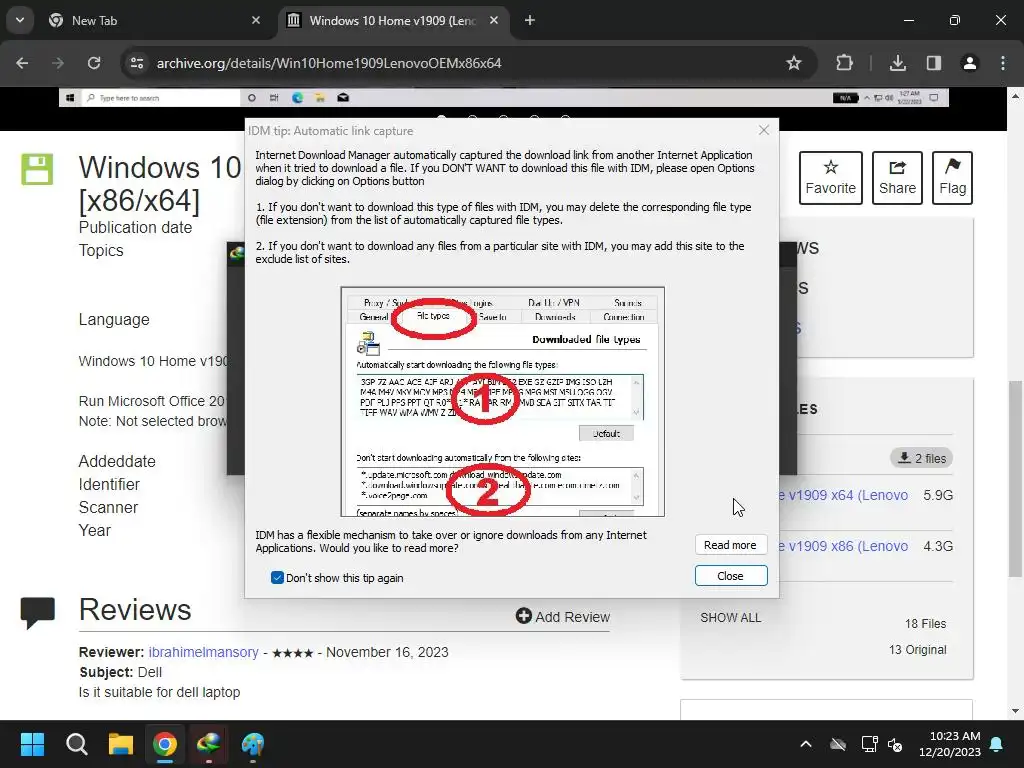The width and height of the screenshot is (1024, 768).
Task: Open the Chrome tab search dropdown arrow
Action: click(20, 20)
